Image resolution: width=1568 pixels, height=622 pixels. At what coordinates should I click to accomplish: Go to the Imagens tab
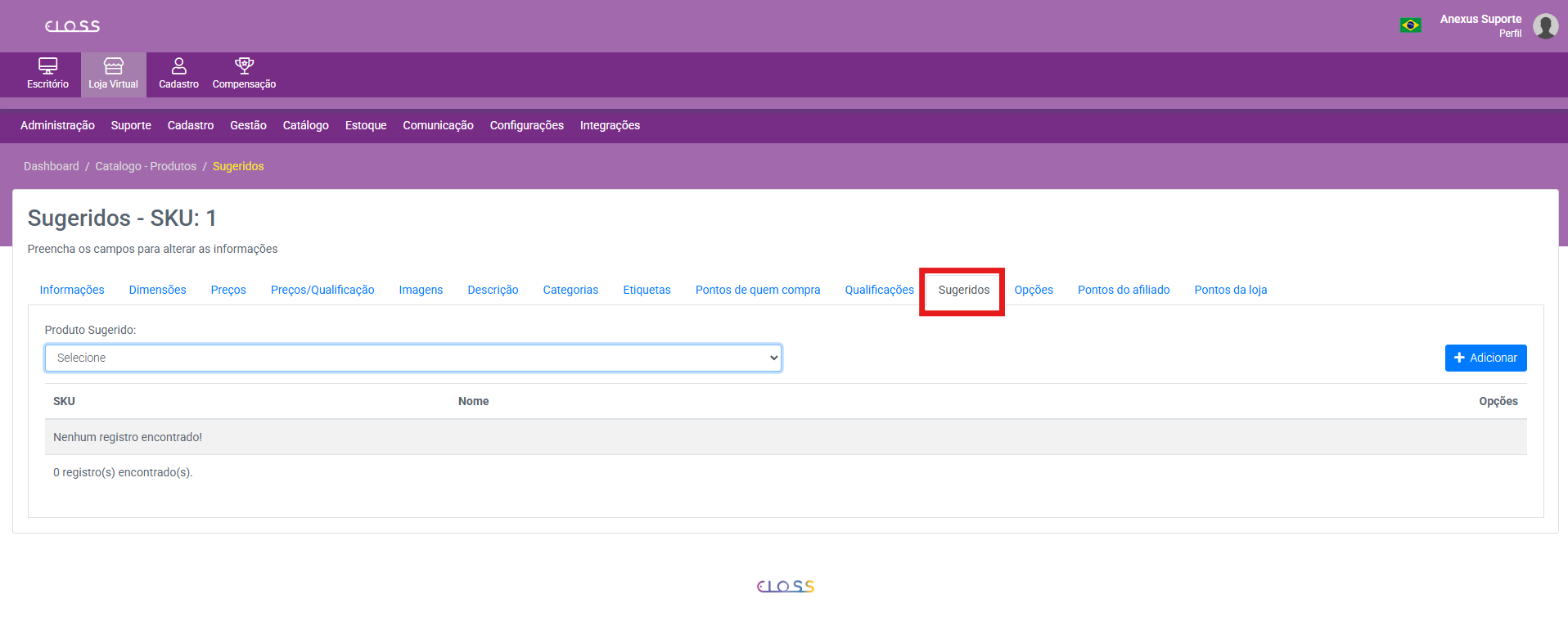[421, 290]
